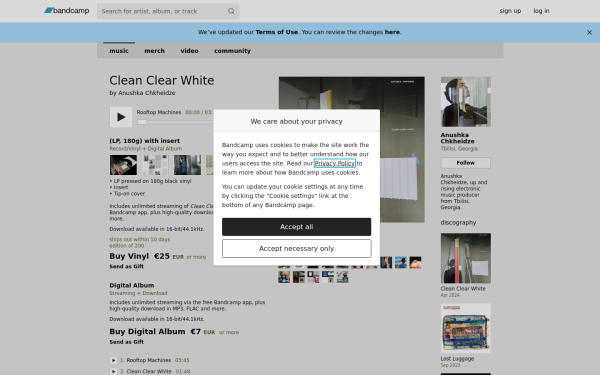View third vinyl package photo thumbnail

point(188,165)
